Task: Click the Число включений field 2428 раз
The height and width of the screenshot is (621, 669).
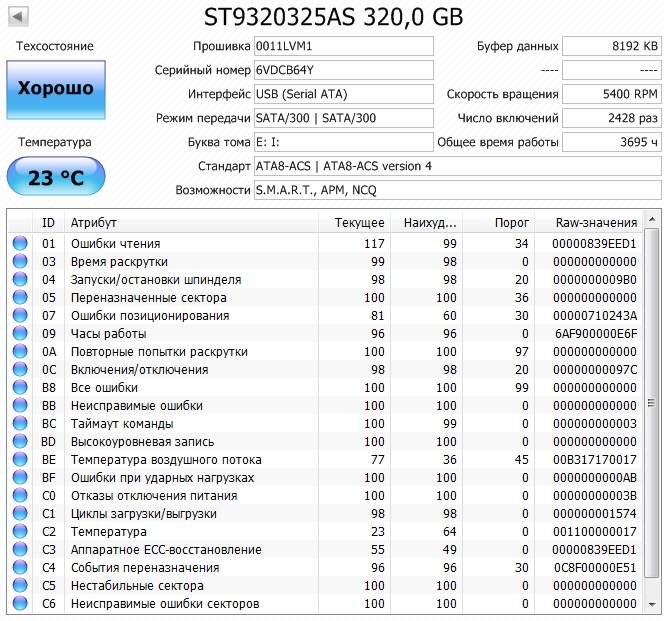Action: (x=612, y=118)
